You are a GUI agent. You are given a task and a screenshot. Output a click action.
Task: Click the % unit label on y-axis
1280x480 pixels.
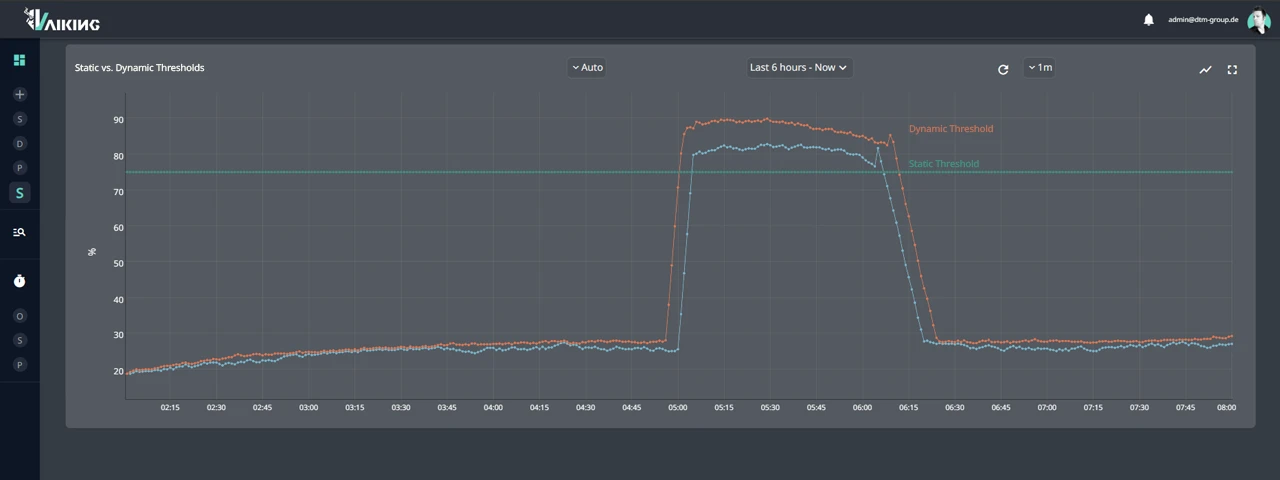click(x=92, y=252)
